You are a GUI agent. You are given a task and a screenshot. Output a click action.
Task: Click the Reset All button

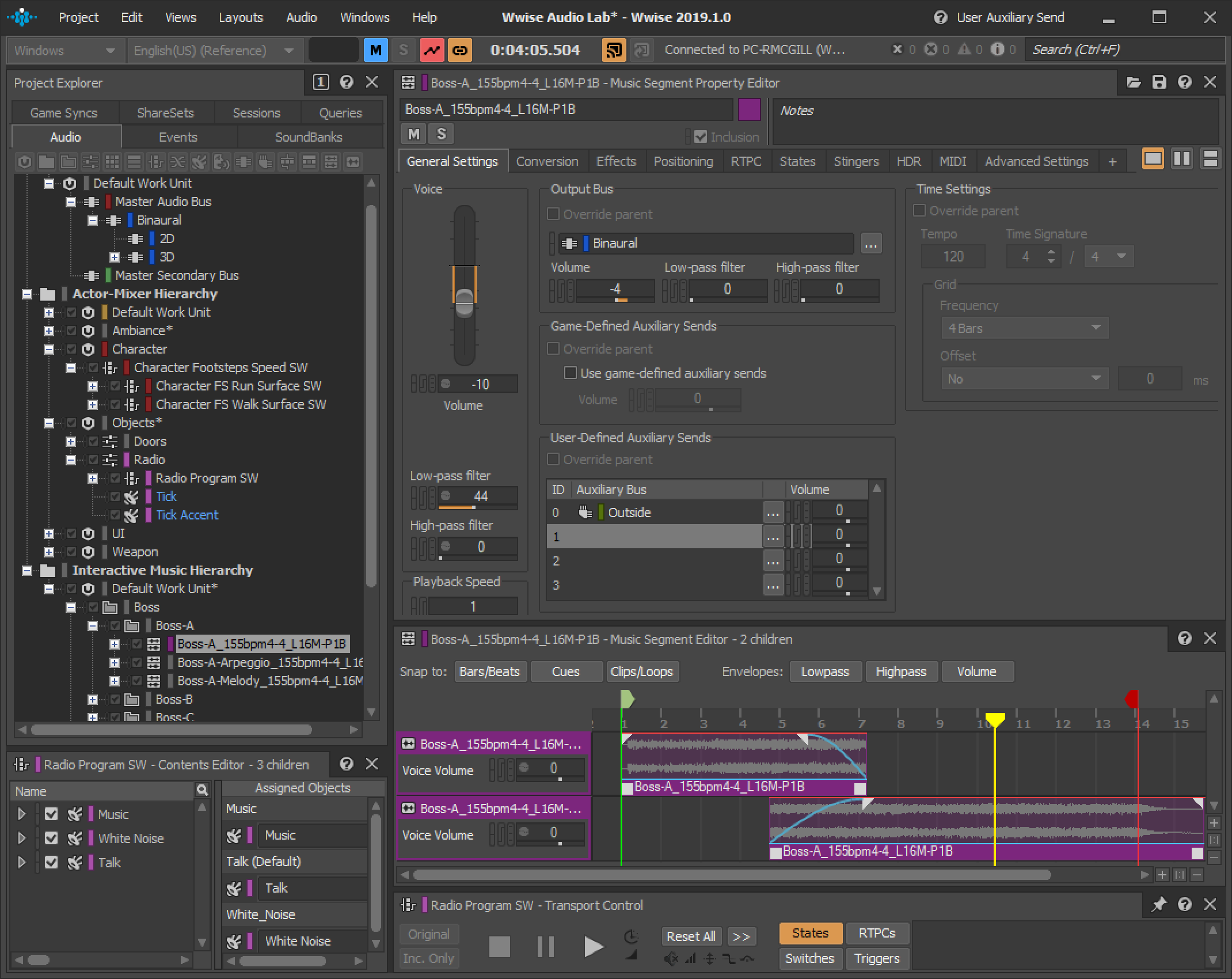pyautogui.click(x=690, y=936)
